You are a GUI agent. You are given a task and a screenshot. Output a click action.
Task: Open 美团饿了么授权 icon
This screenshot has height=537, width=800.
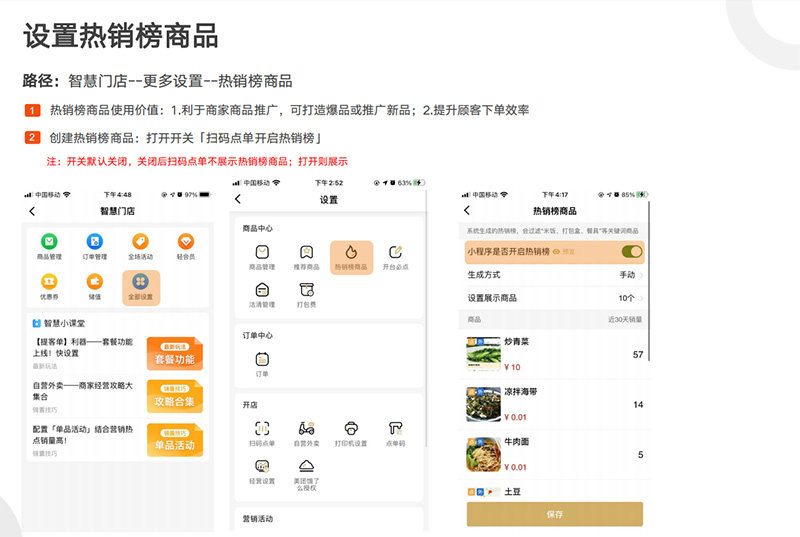coord(306,466)
